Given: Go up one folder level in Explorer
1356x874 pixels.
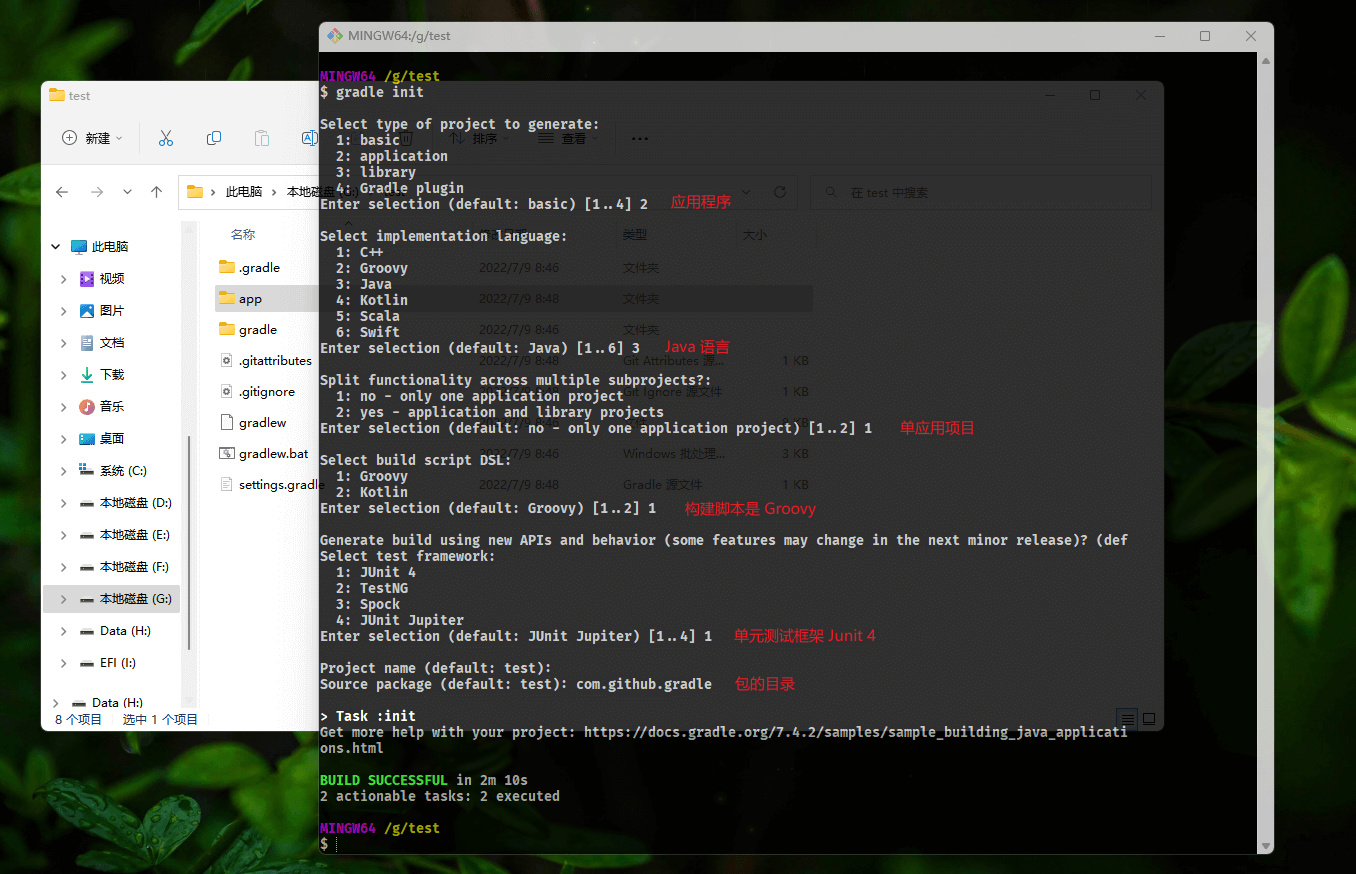Looking at the screenshot, I should 156,192.
